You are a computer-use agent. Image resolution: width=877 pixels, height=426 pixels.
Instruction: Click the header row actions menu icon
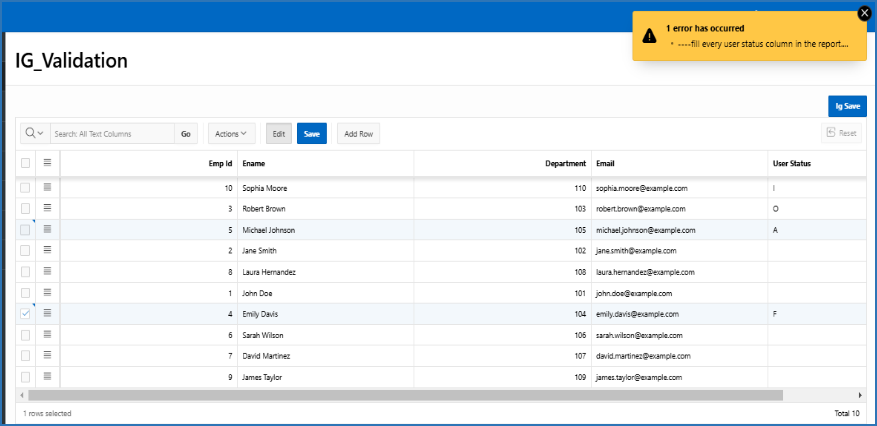tap(47, 163)
